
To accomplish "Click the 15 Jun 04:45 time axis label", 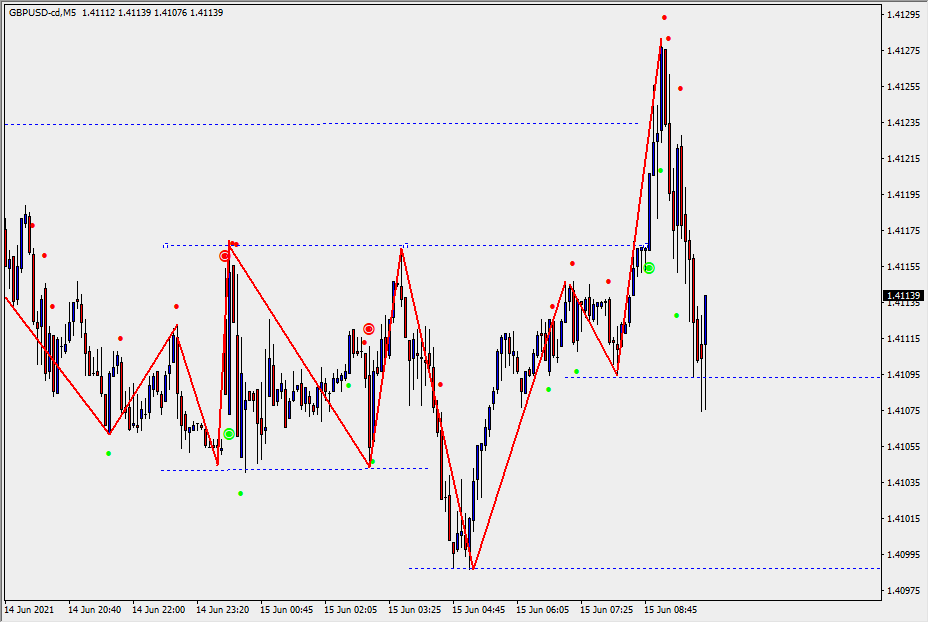I will pos(479,608).
